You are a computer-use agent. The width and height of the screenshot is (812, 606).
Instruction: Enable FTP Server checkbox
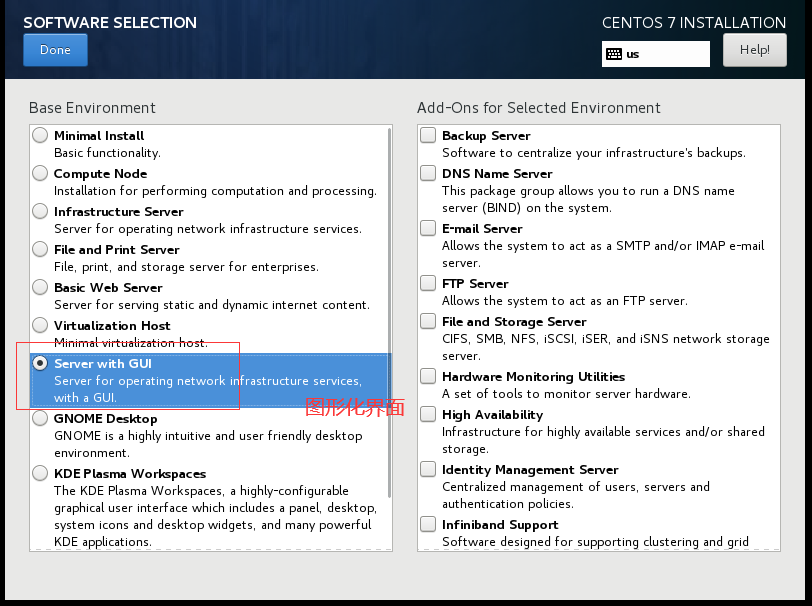428,283
